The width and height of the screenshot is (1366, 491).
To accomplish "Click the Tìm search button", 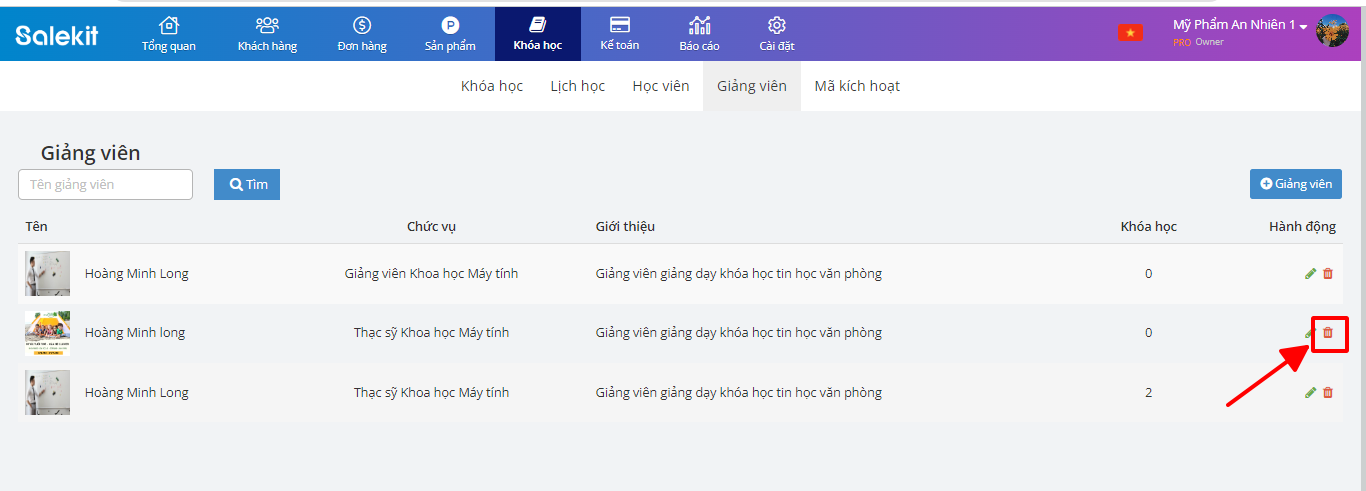I will coord(247,184).
